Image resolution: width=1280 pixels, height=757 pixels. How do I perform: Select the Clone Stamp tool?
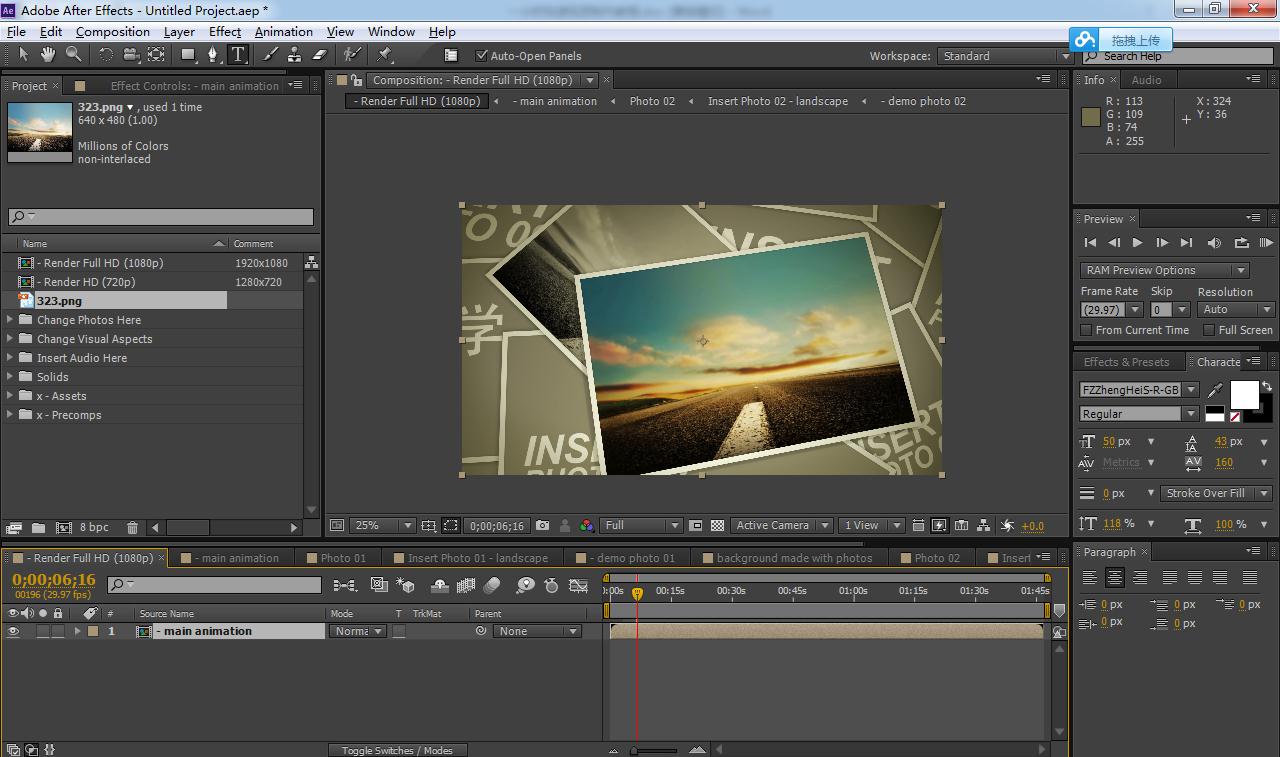point(296,55)
